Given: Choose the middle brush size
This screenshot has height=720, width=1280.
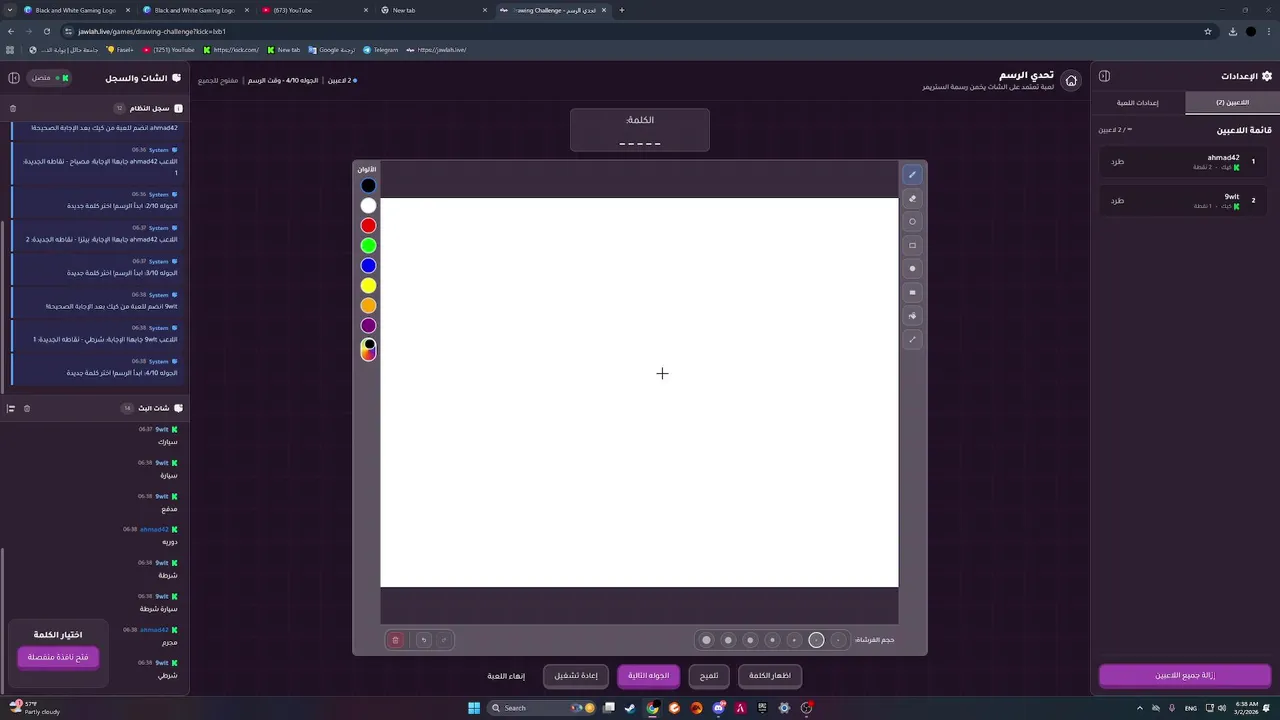Looking at the screenshot, I should (x=772, y=640).
